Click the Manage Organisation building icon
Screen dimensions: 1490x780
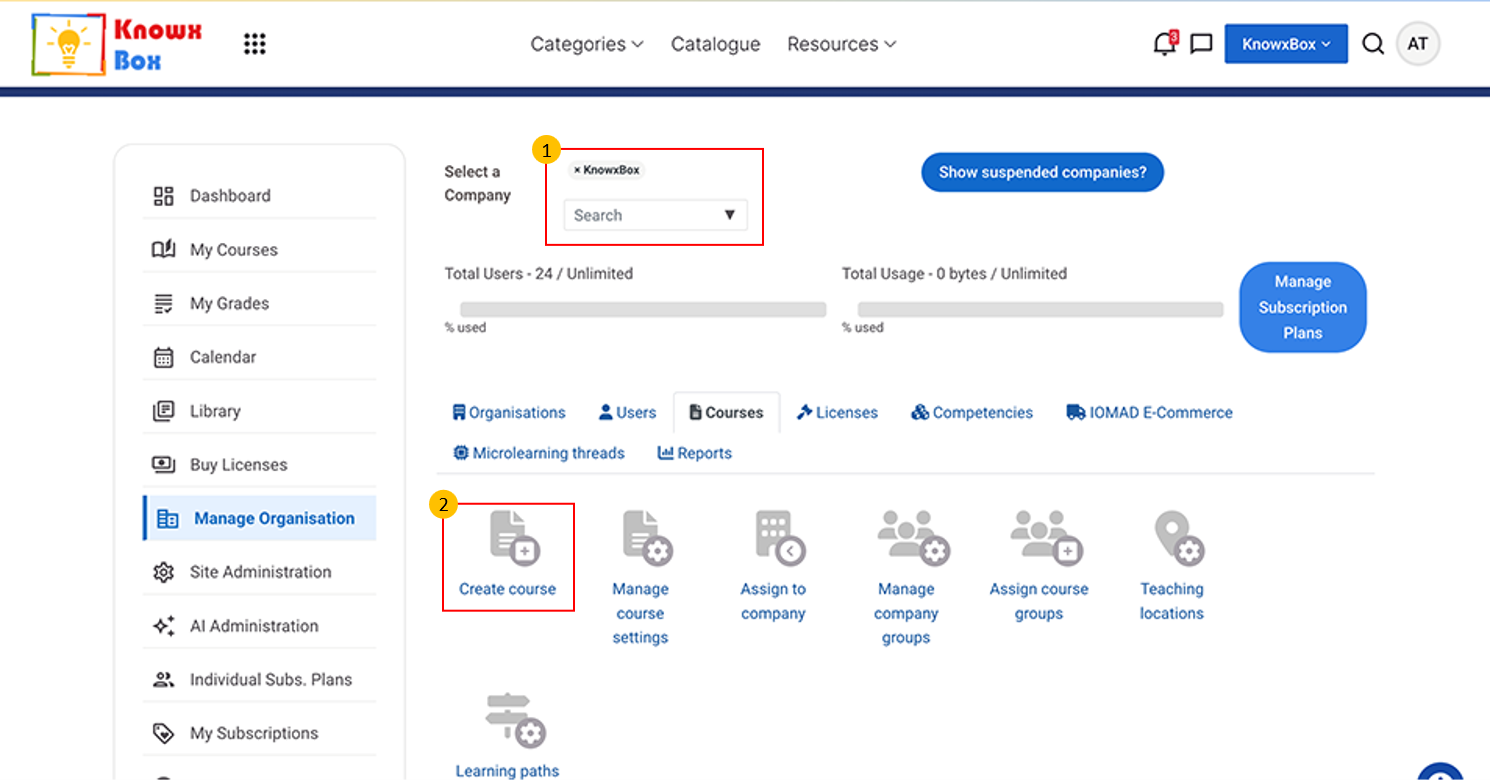[168, 518]
